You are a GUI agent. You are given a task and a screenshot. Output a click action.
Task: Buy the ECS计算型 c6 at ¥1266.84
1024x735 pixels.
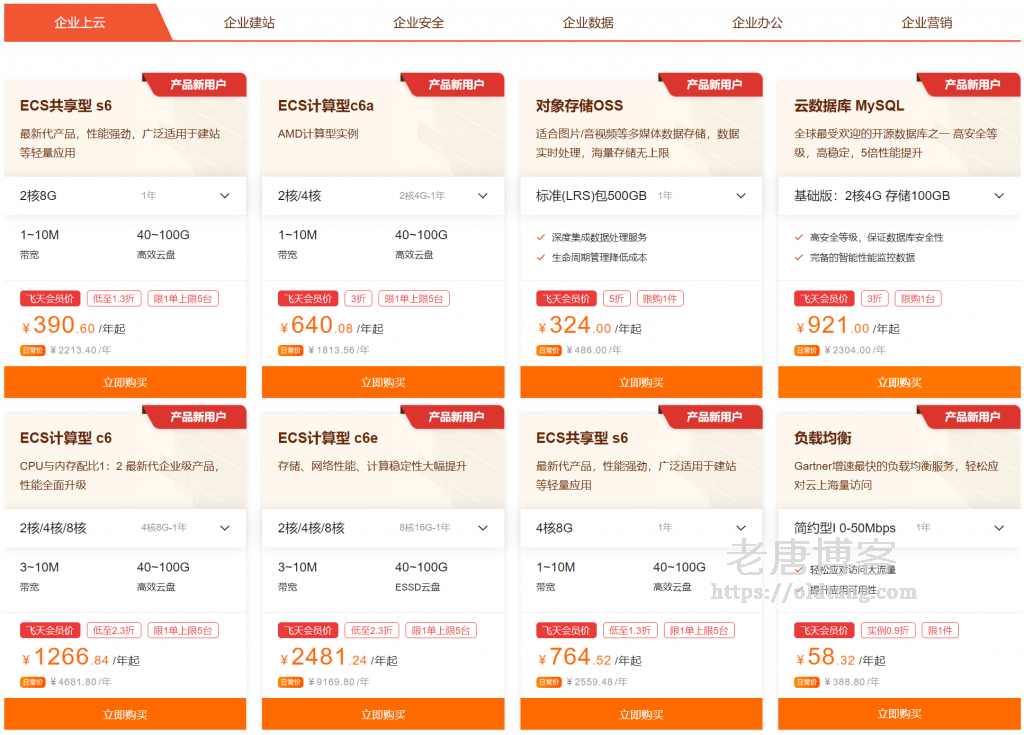click(125, 714)
